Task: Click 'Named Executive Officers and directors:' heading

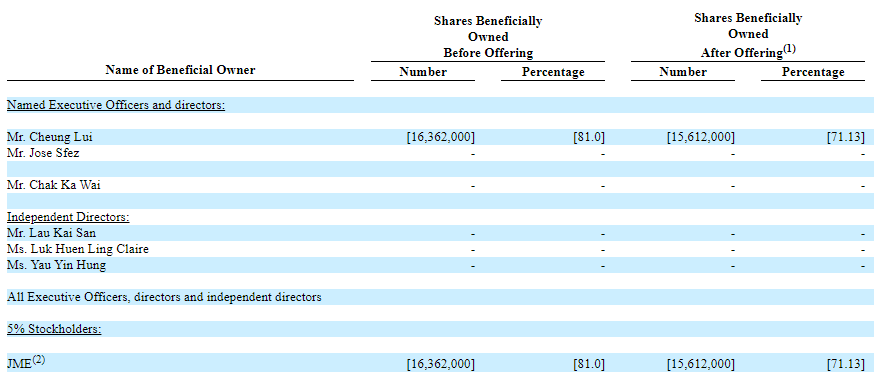Action: click(116, 105)
